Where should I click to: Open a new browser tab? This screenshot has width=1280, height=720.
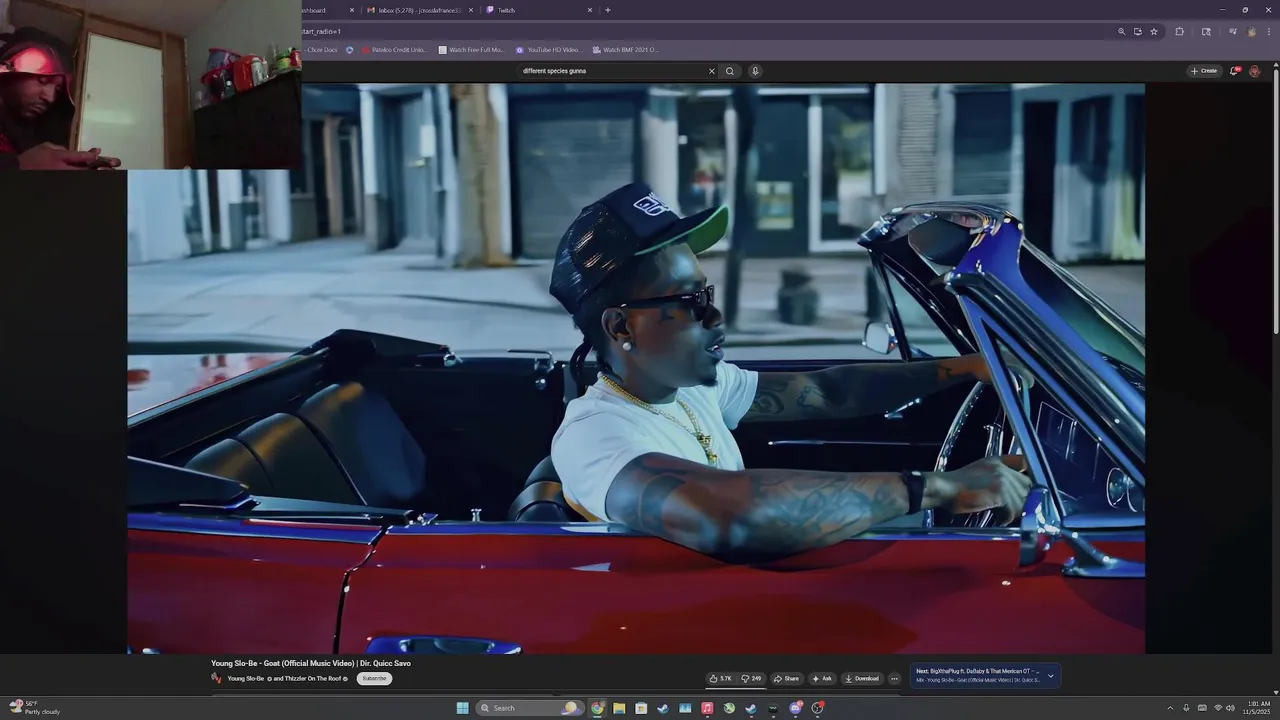(608, 10)
